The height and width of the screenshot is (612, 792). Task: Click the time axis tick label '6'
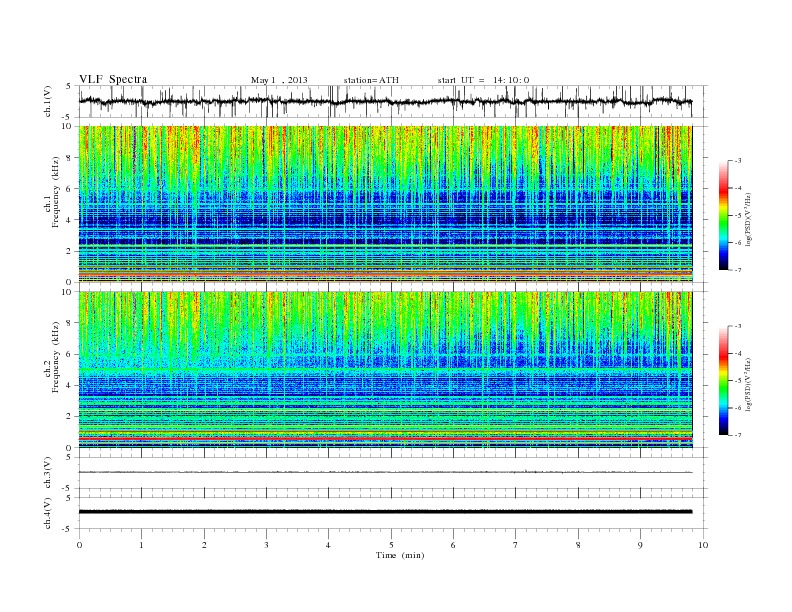(x=453, y=545)
